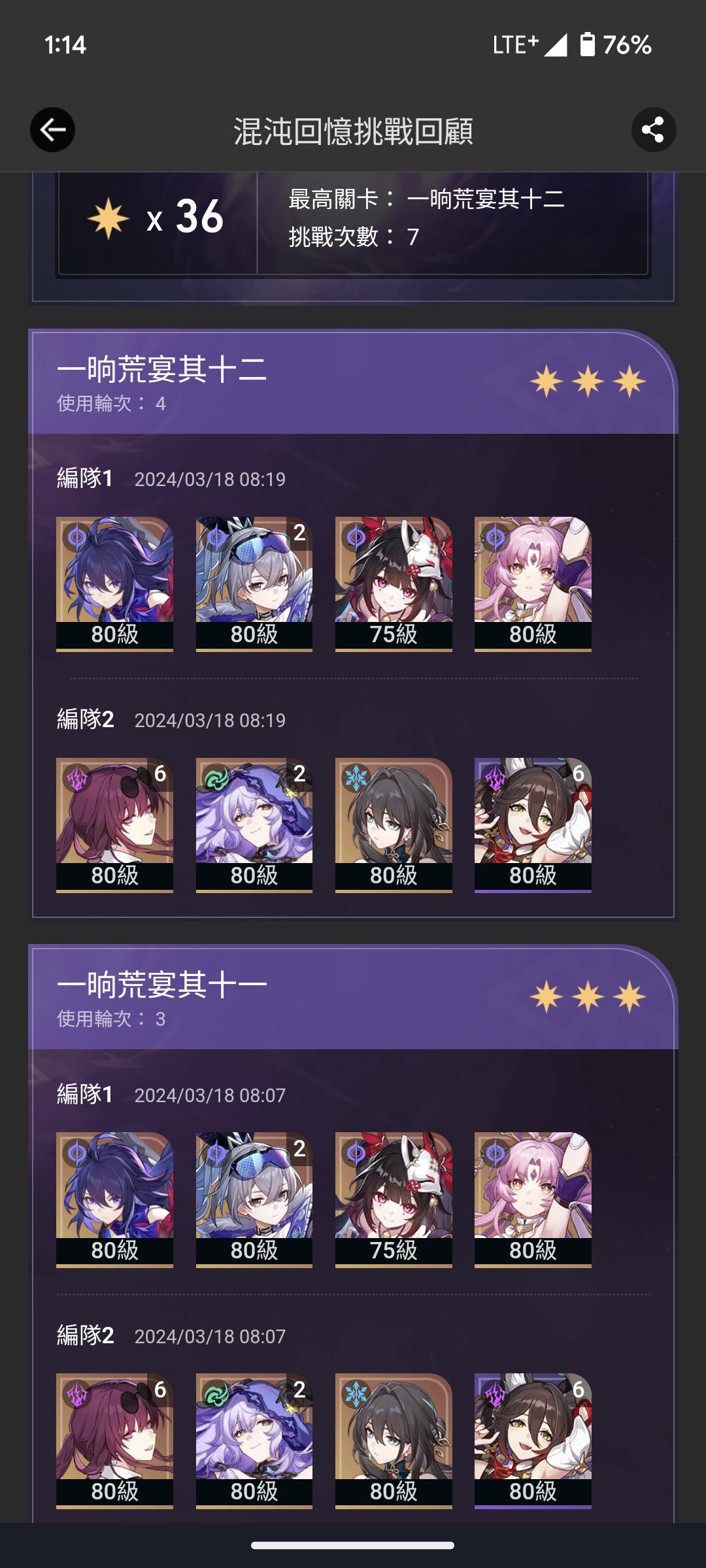
Task: Select first Team 1 character in stage 十二
Action: click(x=114, y=584)
